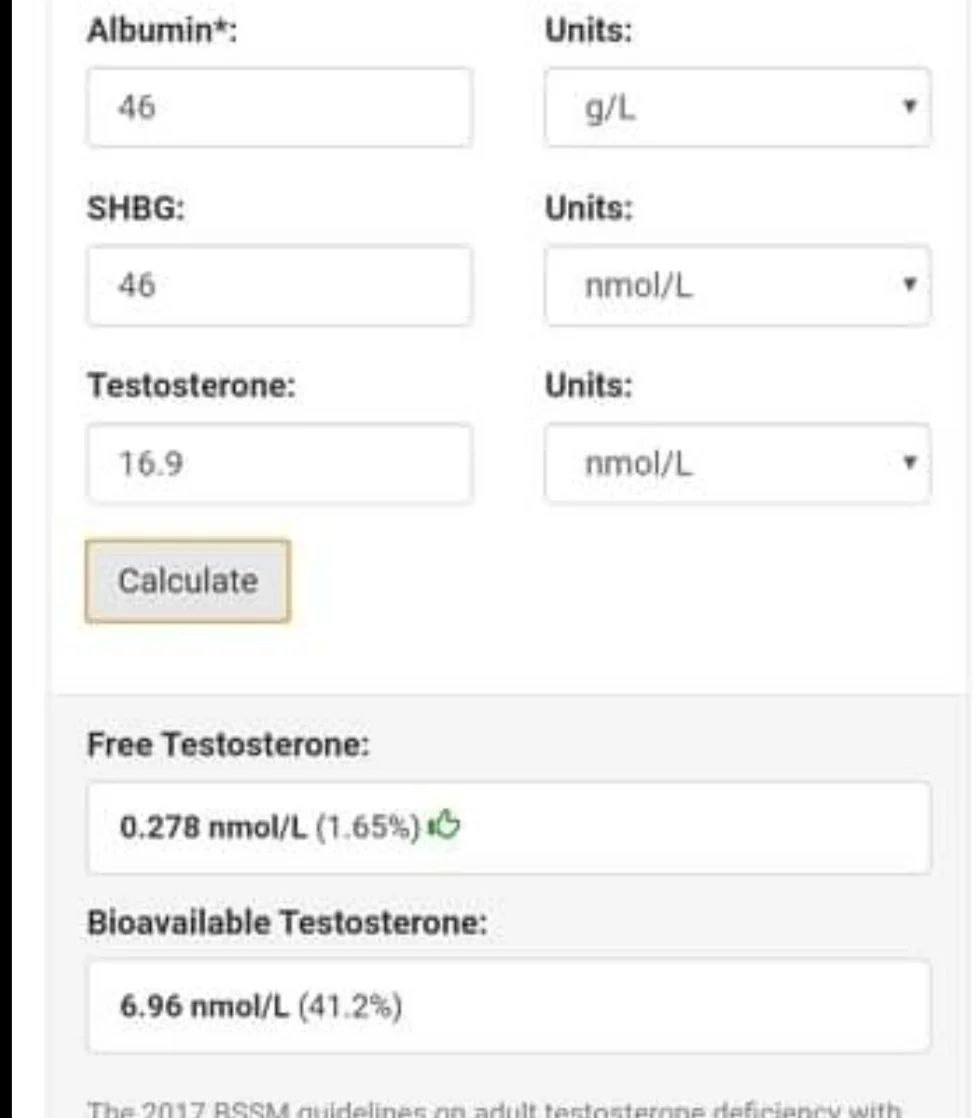This screenshot has height=1118, width=978.
Task: Click the Testosterone: field label
Action: click(x=191, y=385)
